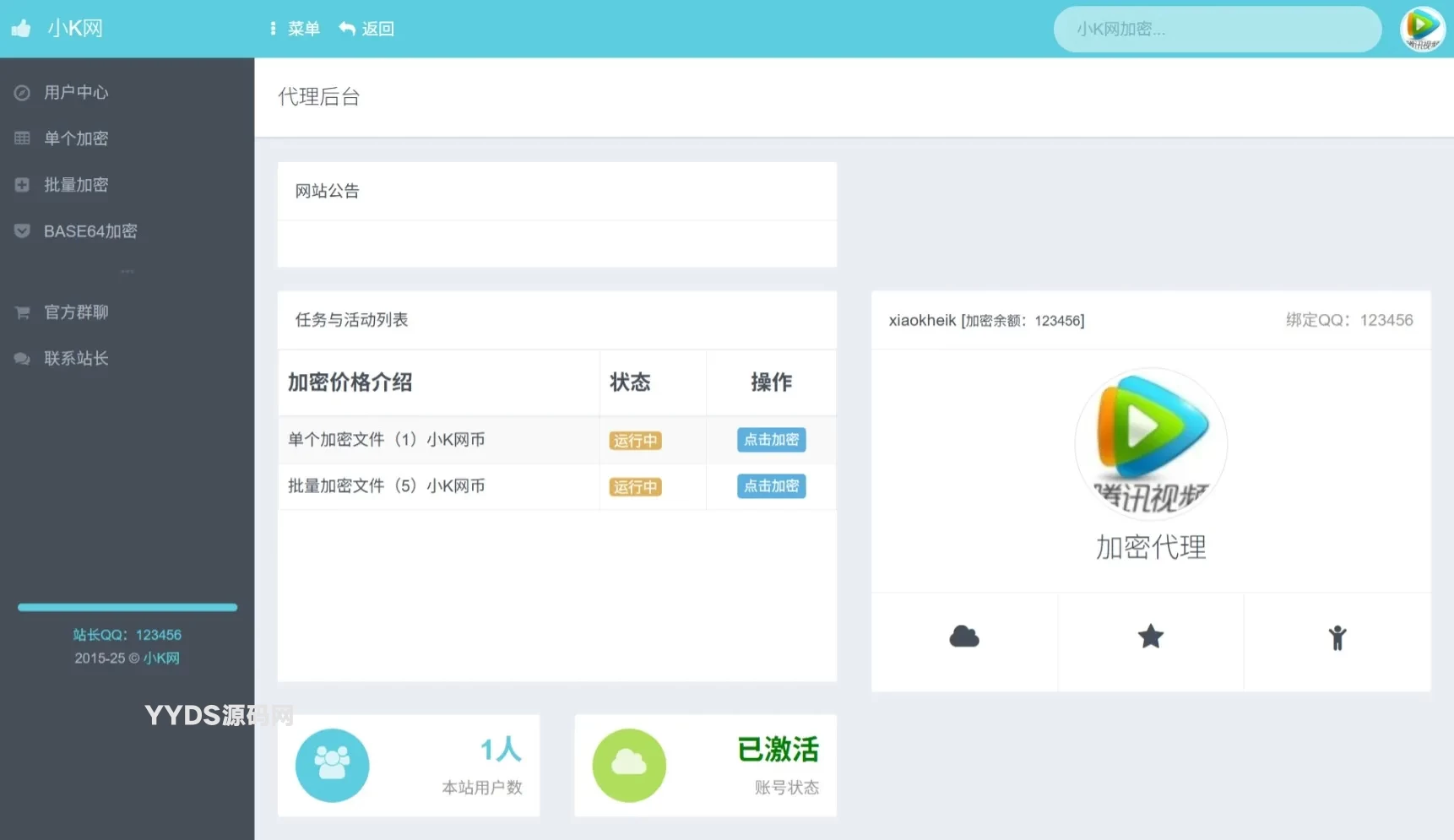This screenshot has height=840, width=1454.
Task: Click the 小K网加密 search input field
Action: (1217, 29)
